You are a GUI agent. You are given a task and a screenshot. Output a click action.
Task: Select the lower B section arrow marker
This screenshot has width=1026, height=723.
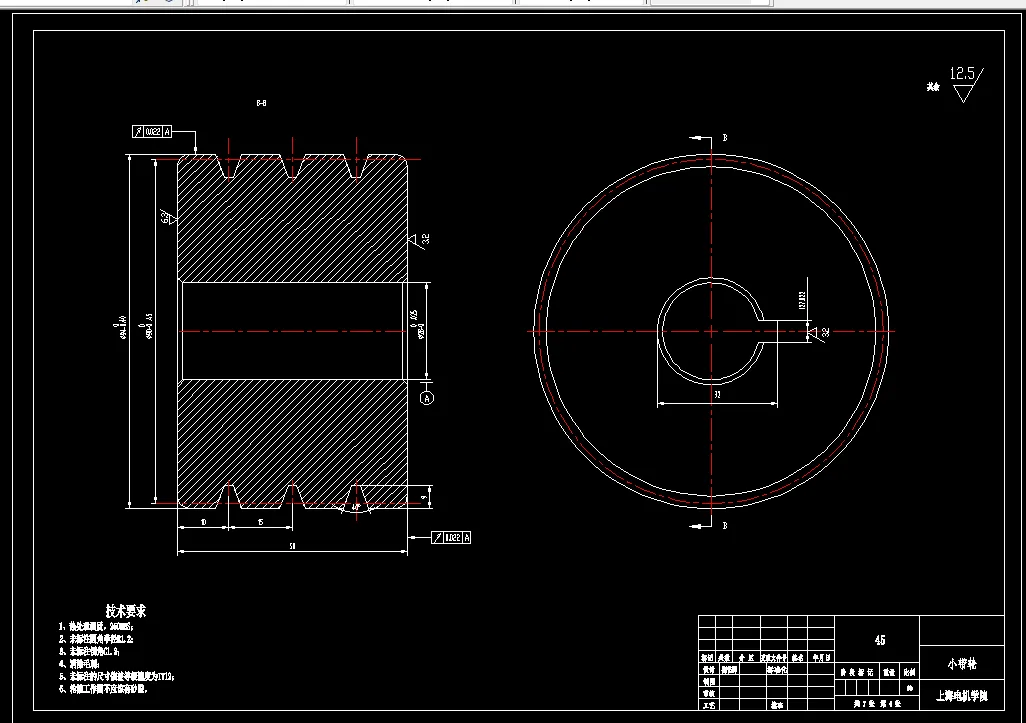[709, 525]
